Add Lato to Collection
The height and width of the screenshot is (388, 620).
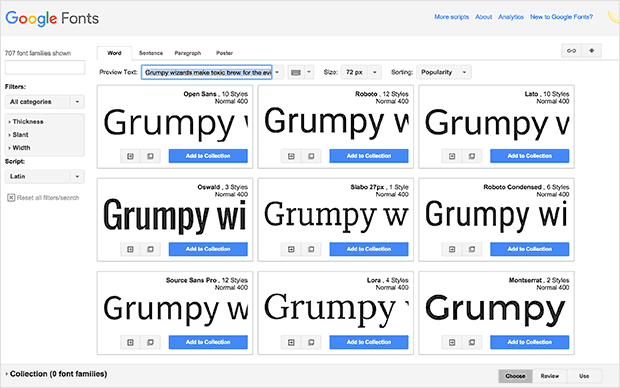click(529, 156)
